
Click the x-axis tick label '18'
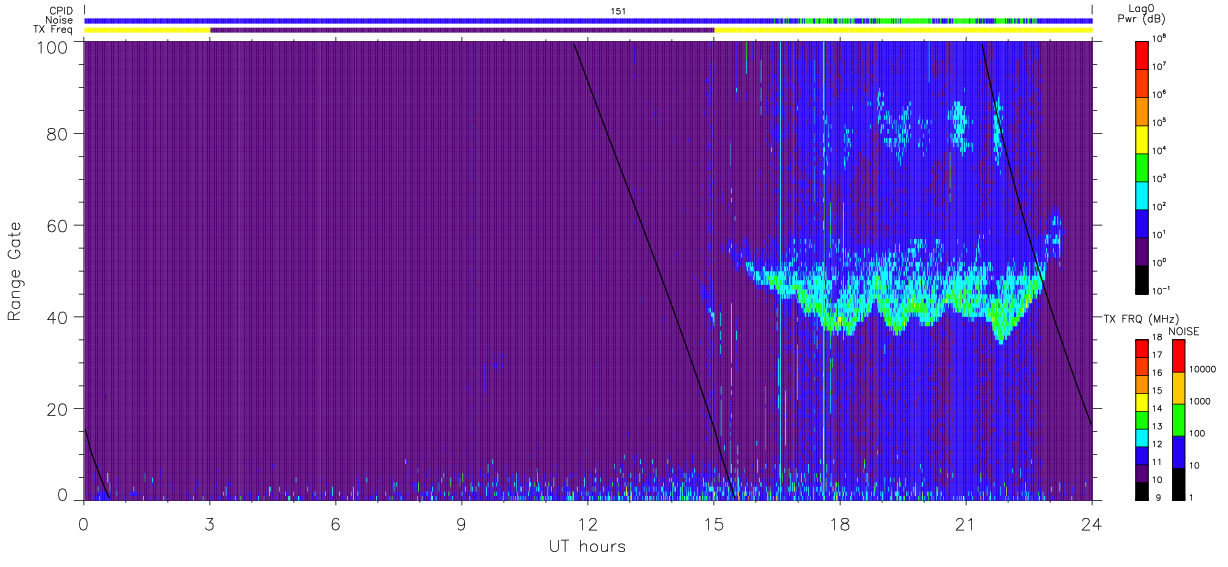pyautogui.click(x=839, y=522)
